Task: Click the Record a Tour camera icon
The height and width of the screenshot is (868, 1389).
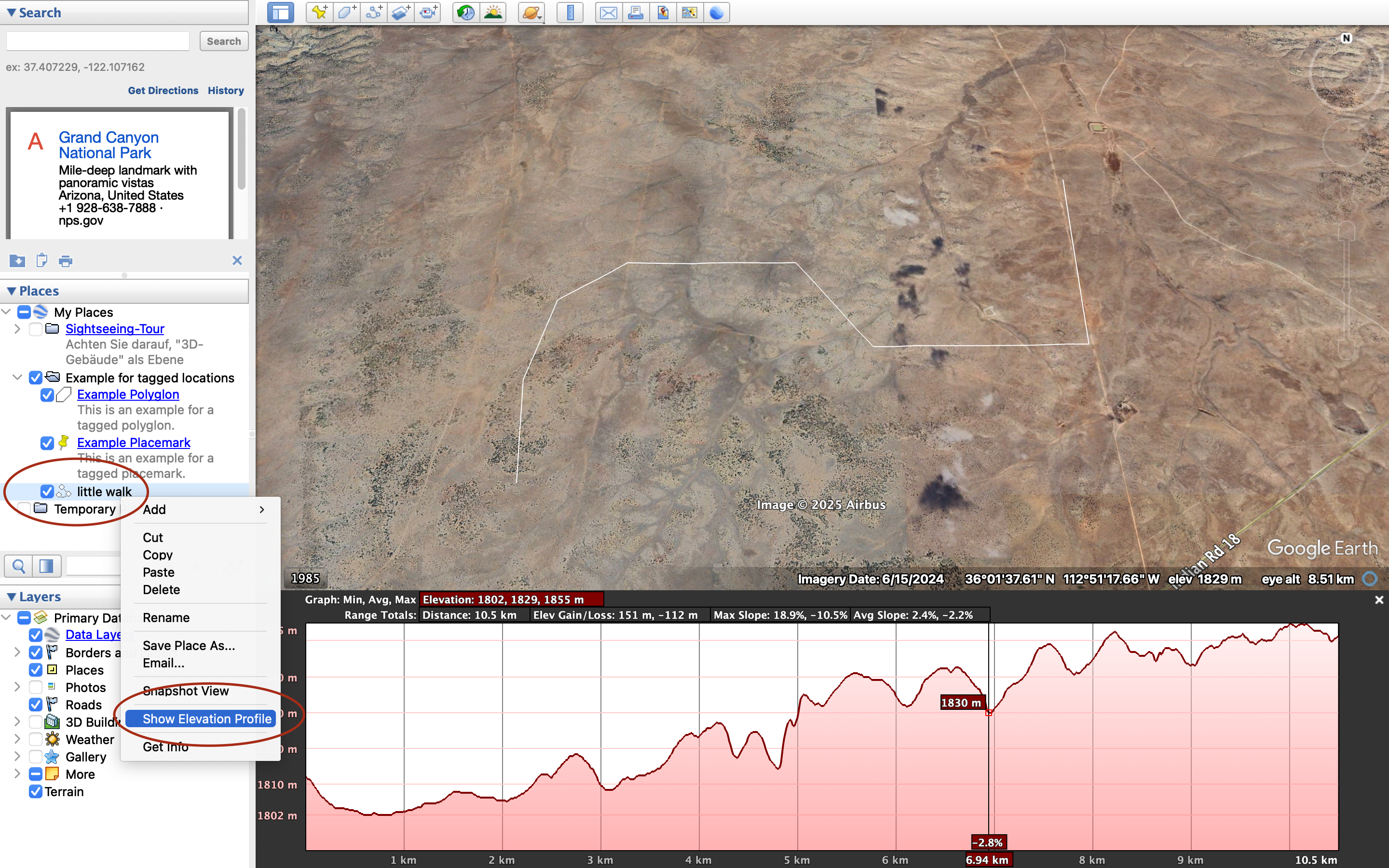Action: (428, 12)
